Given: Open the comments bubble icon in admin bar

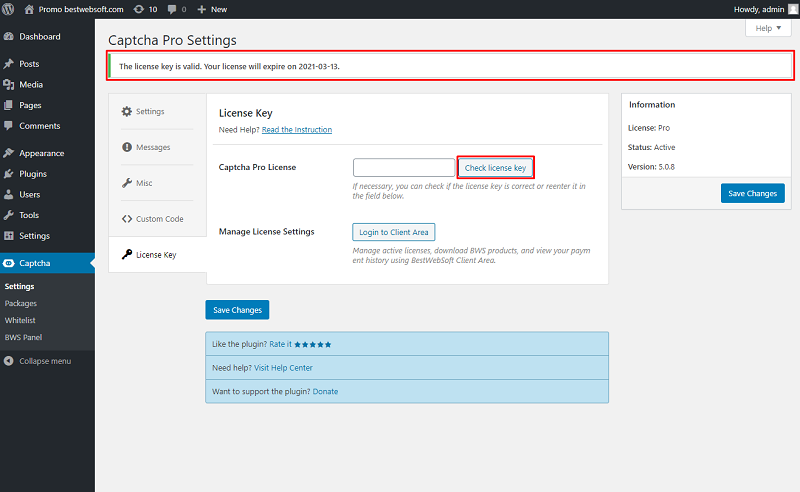Looking at the screenshot, I should coord(172,9).
